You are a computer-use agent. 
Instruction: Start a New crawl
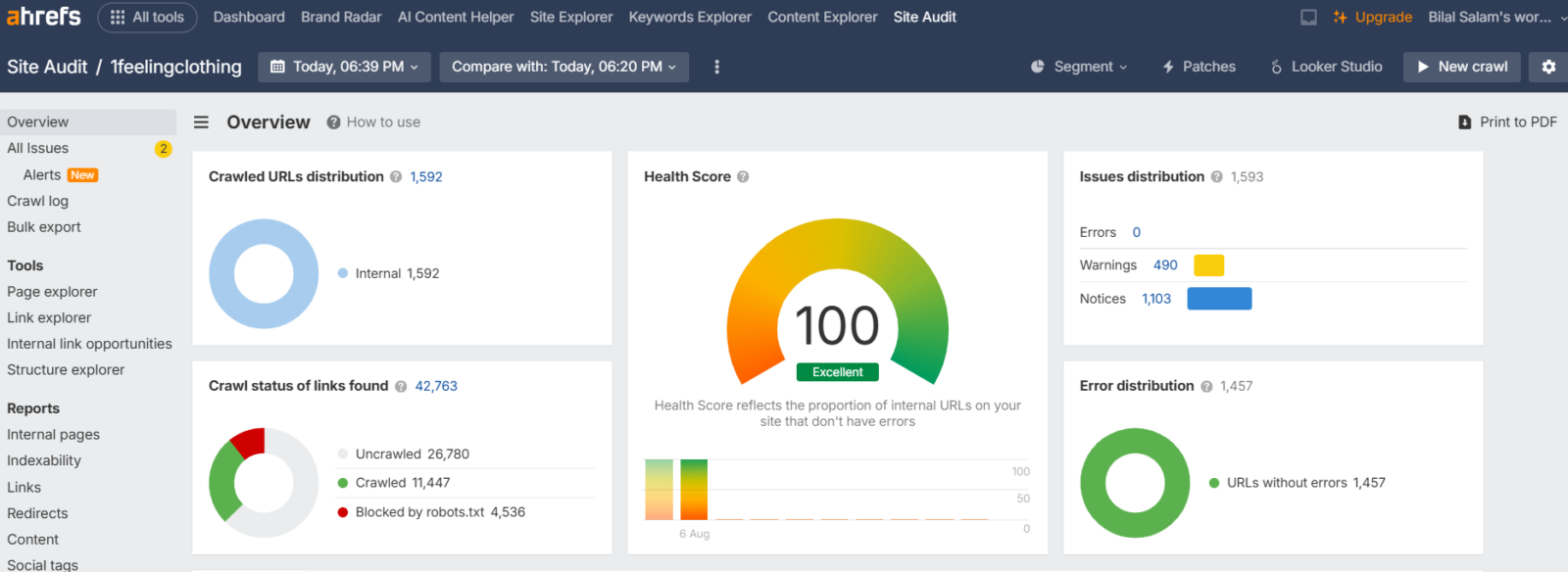pyautogui.click(x=1461, y=67)
